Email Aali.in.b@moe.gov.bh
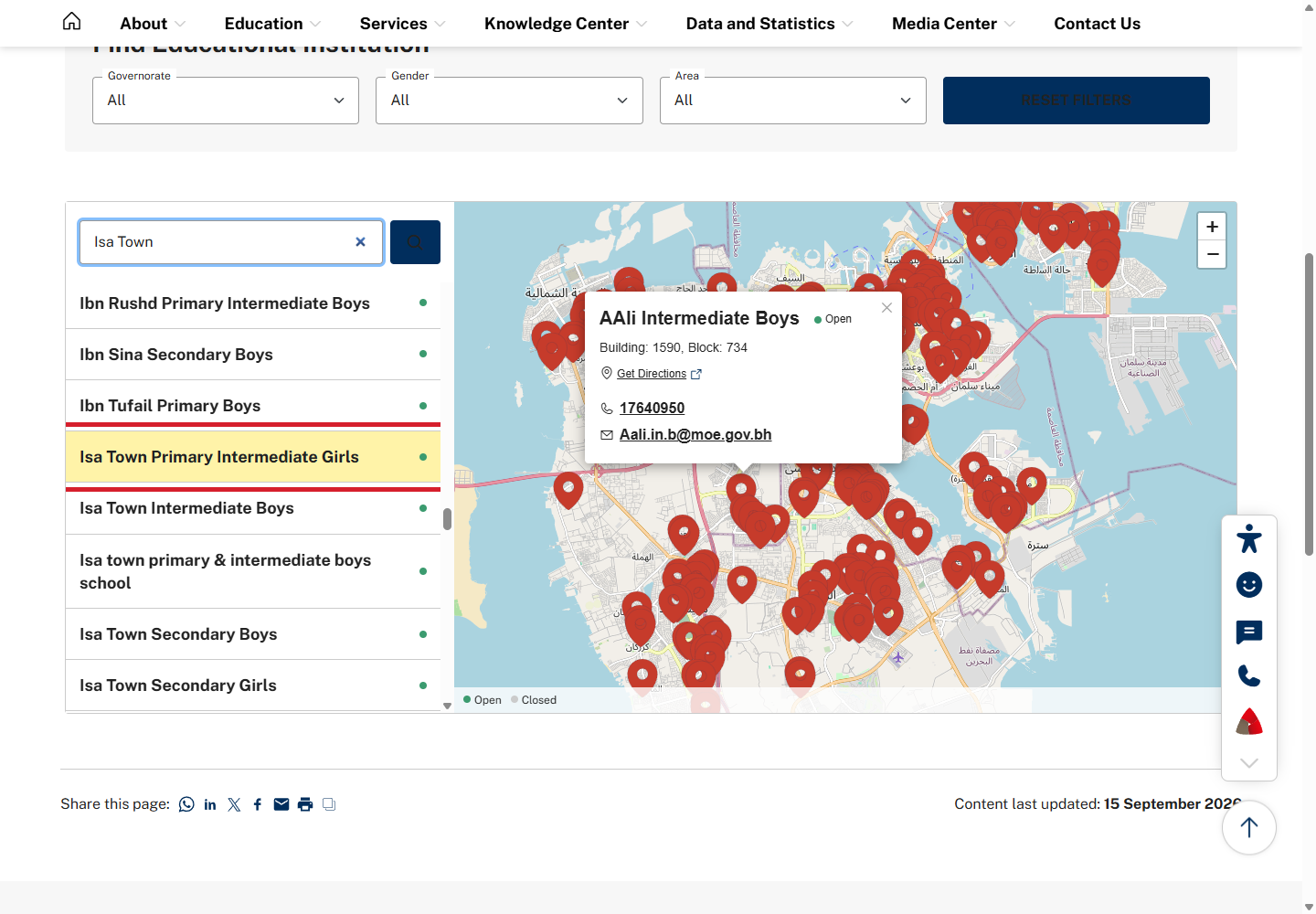 pyautogui.click(x=695, y=435)
